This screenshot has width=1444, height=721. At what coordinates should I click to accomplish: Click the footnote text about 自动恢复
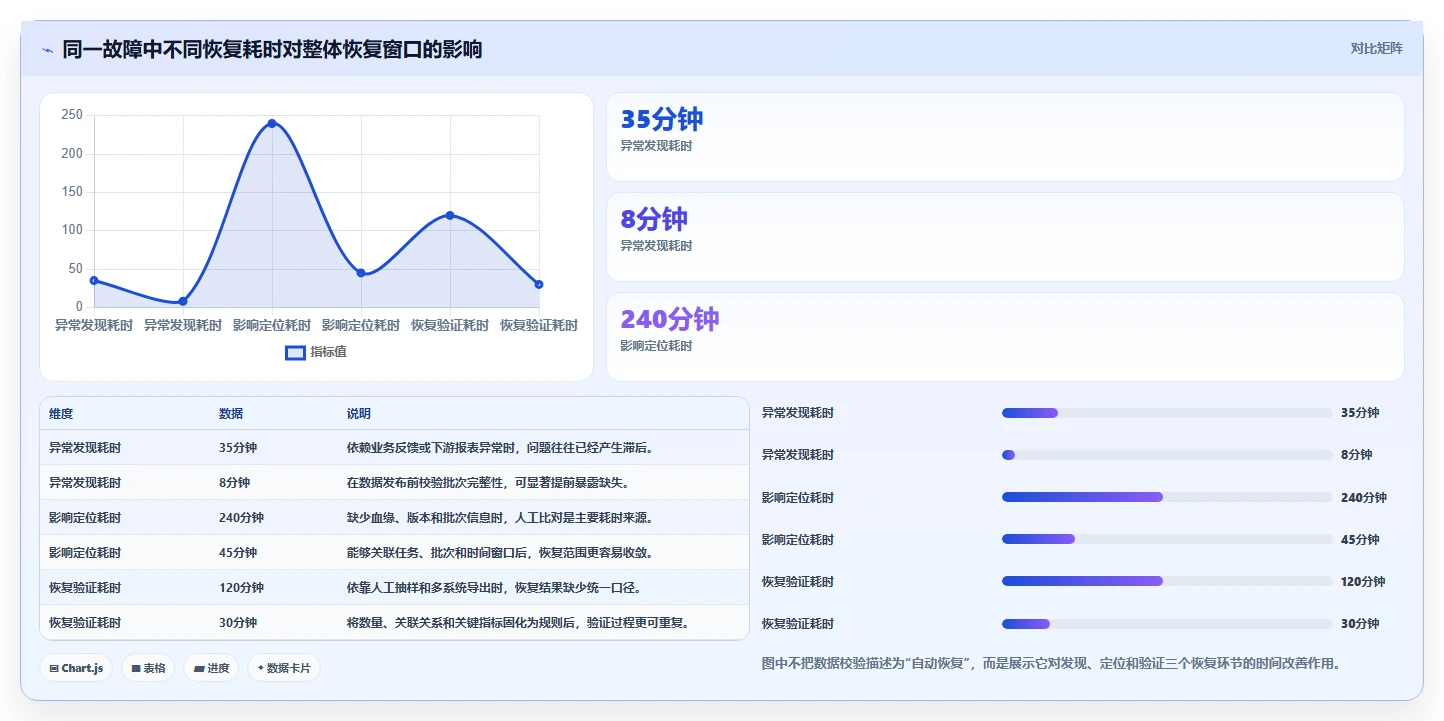tap(1051, 663)
